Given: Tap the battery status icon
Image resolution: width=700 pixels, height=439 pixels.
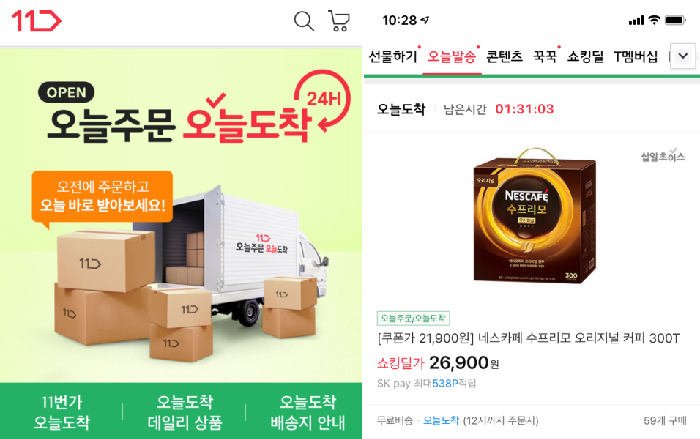Looking at the screenshot, I should click(675, 20).
